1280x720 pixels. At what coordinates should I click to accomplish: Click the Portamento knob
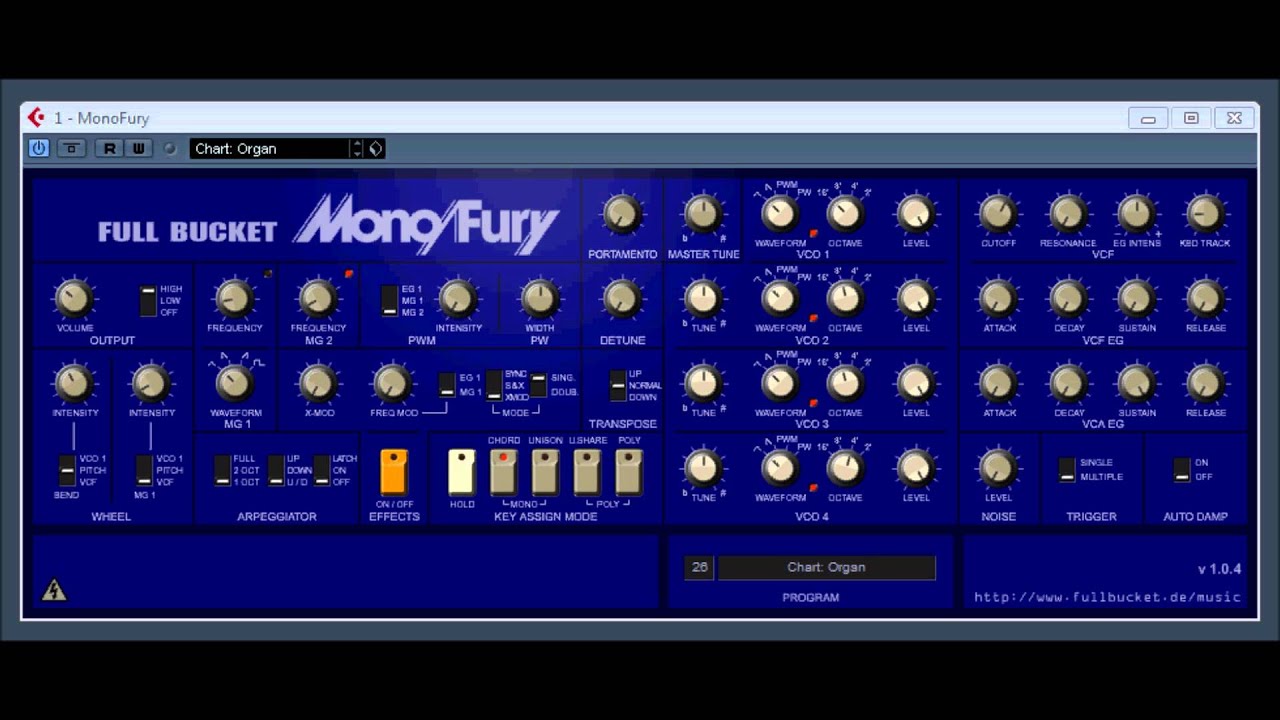[622, 214]
